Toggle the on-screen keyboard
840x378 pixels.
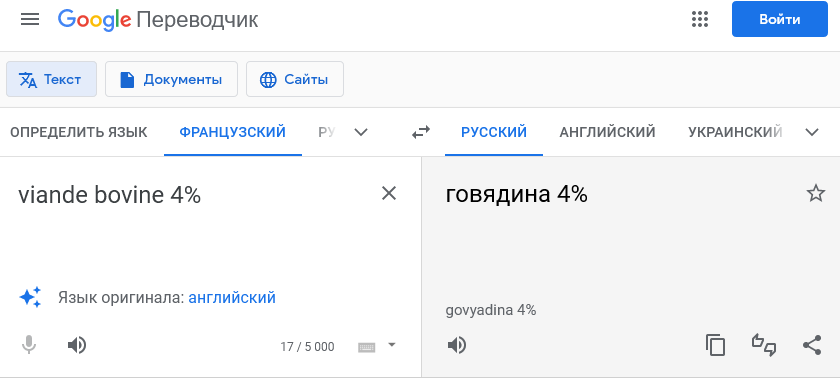pos(366,347)
